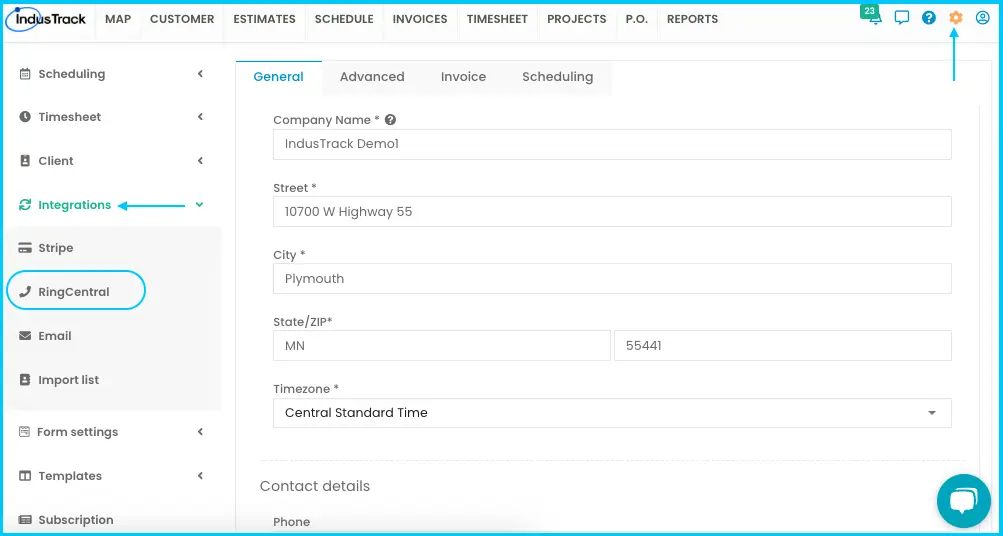Switch to the Invoice tab

click(x=463, y=77)
